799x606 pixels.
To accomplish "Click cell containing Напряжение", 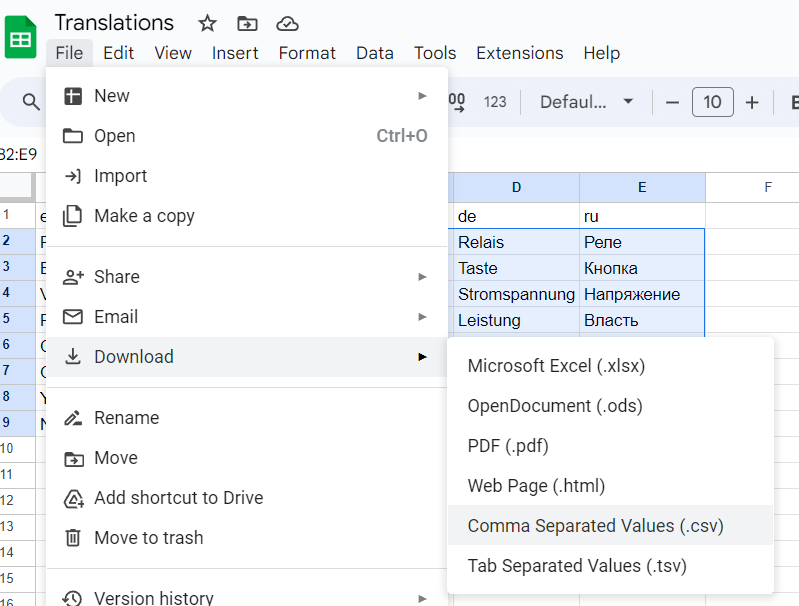I will pos(642,294).
